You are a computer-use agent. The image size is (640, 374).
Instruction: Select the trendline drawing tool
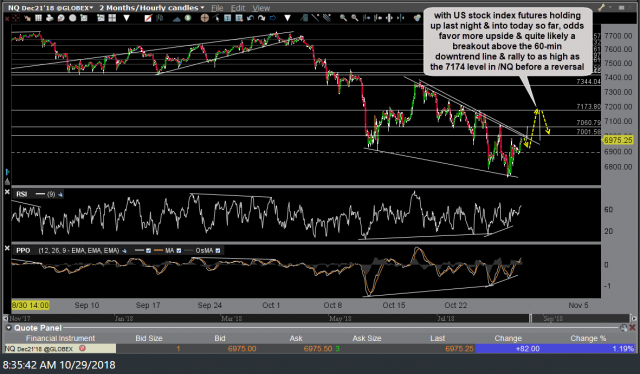[x=315, y=18]
